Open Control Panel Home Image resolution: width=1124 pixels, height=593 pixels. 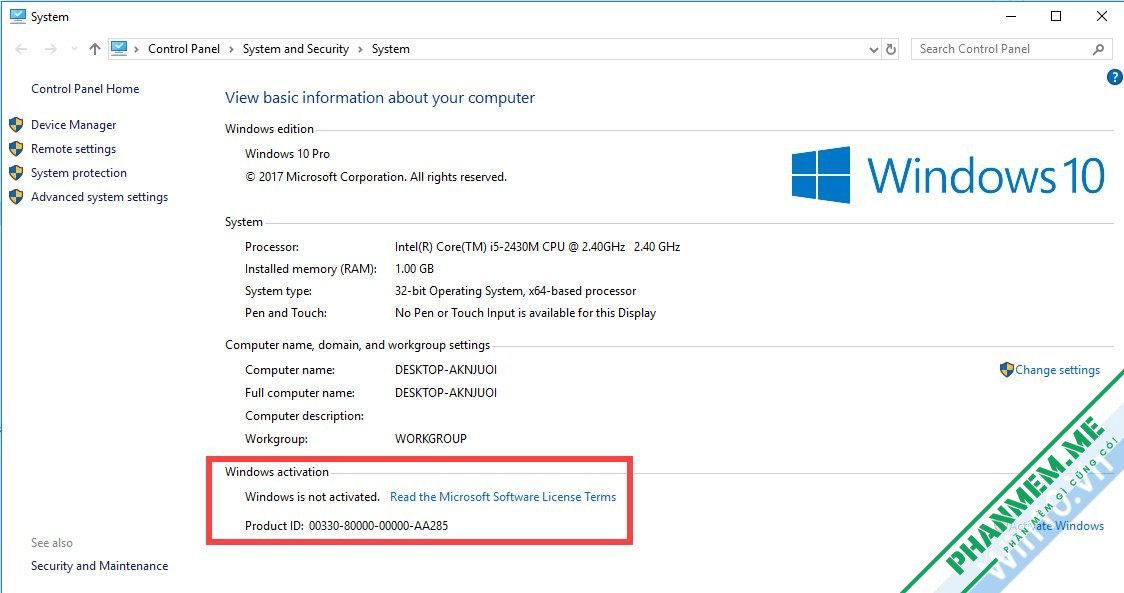tap(85, 89)
